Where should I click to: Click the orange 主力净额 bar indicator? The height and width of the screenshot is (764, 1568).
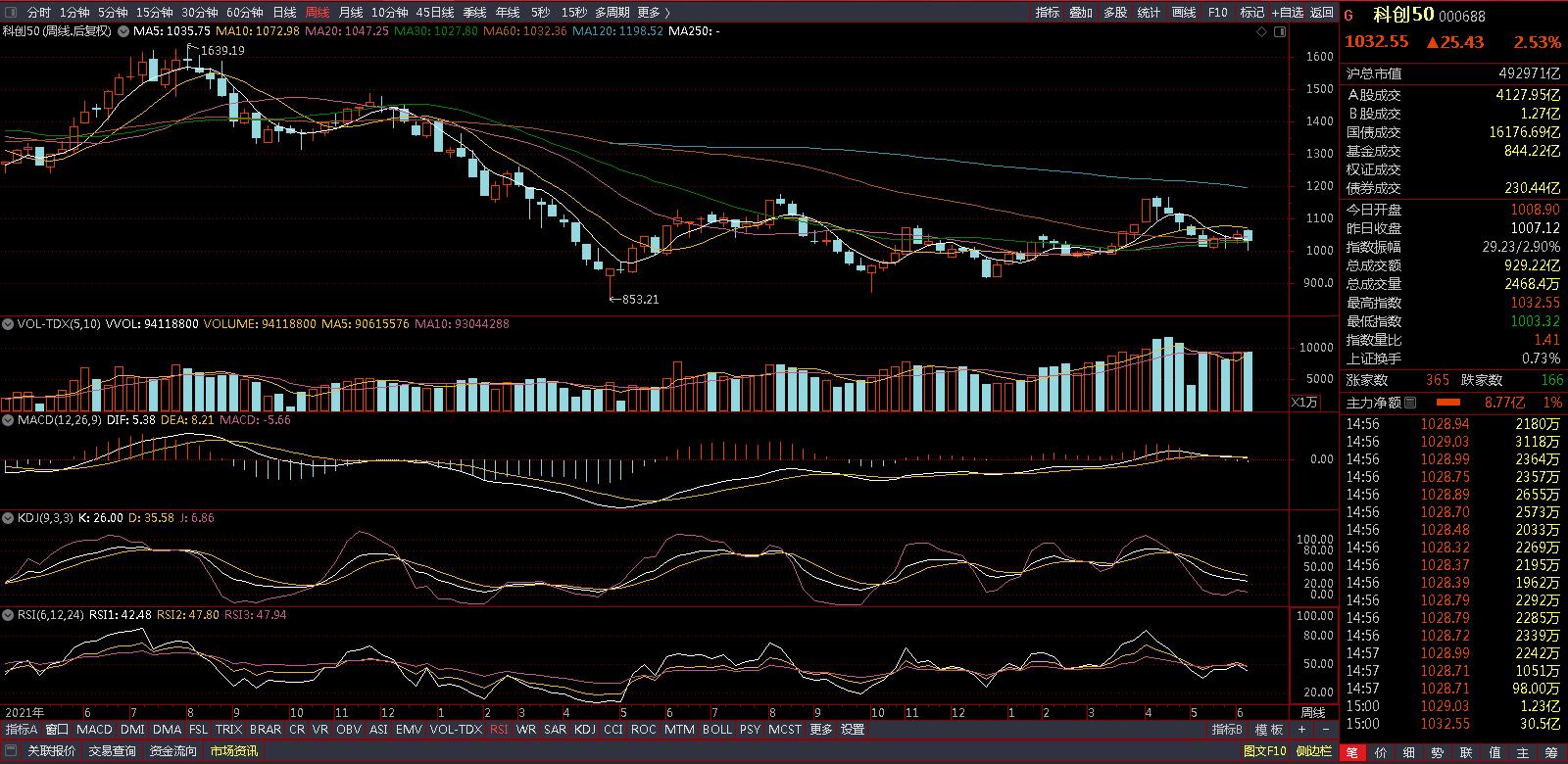pyautogui.click(x=1447, y=403)
